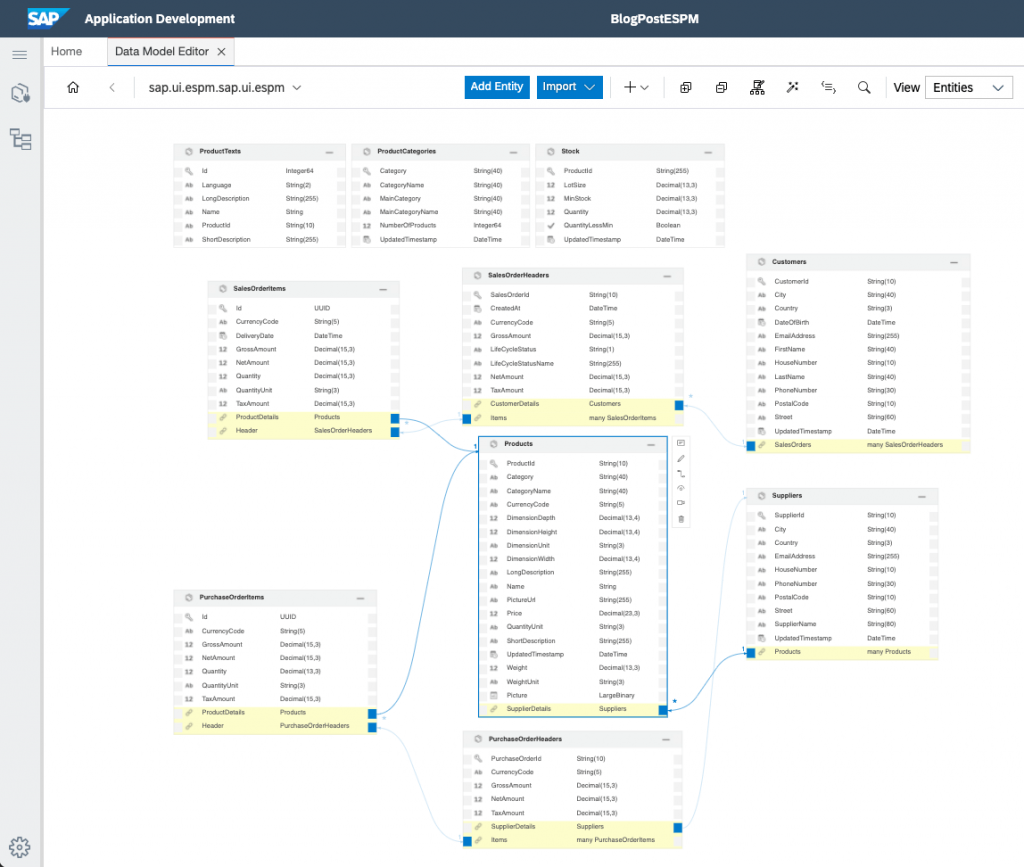The image size is (1024, 867).
Task: Collapse the ProductTexts entity box
Action: click(x=329, y=152)
